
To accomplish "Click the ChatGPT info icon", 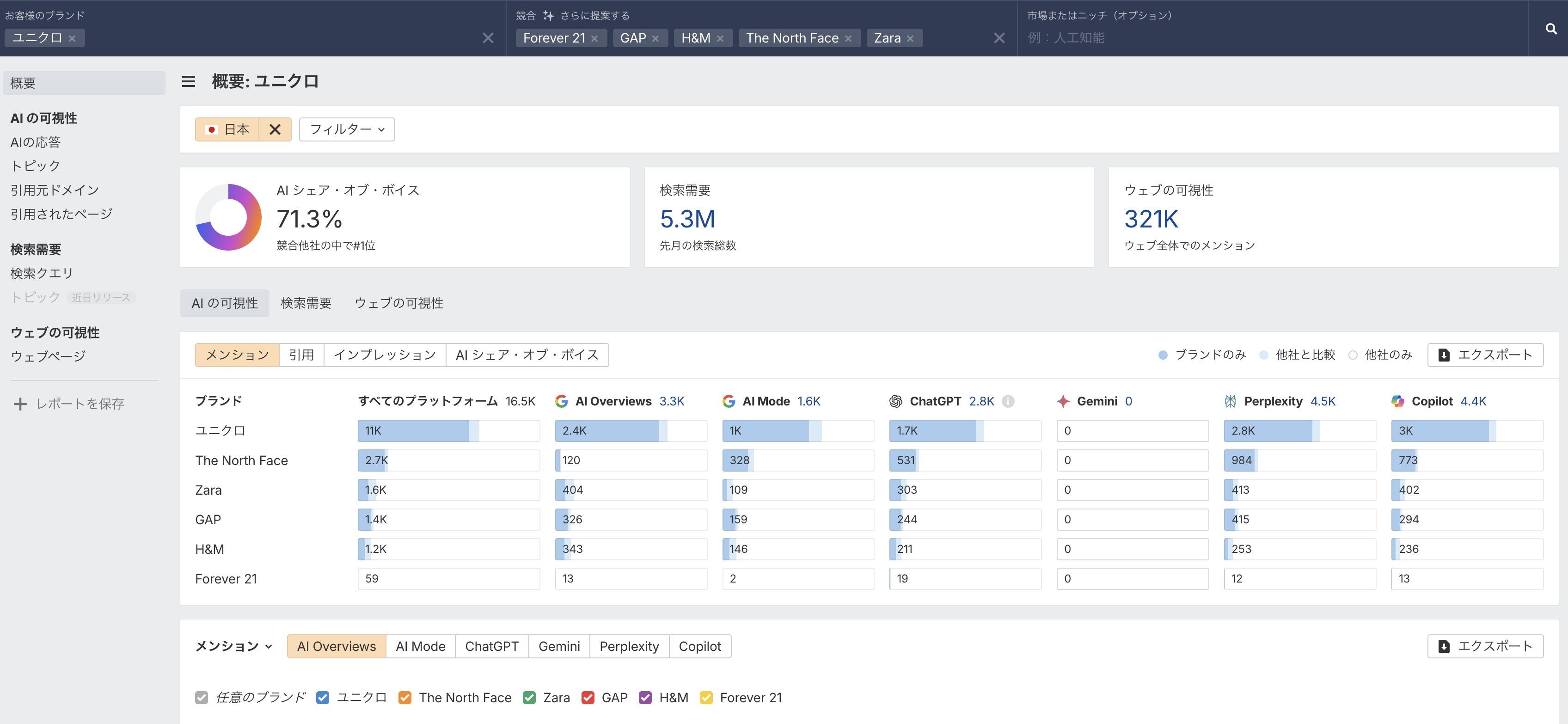I will coord(1008,401).
